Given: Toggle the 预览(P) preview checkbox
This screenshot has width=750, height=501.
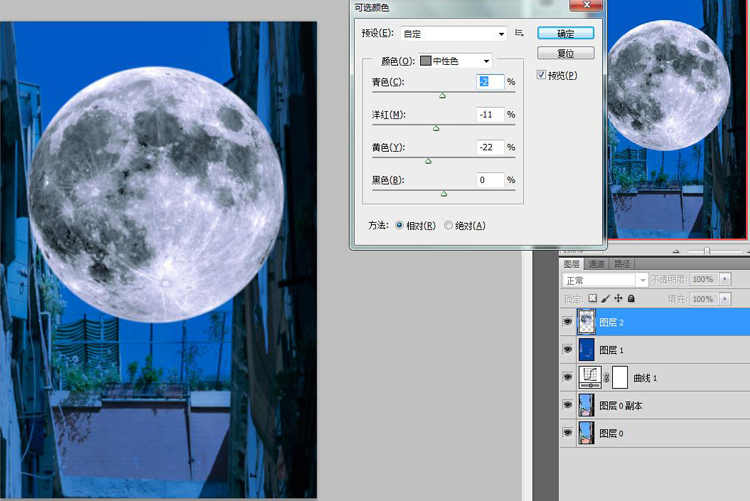Looking at the screenshot, I should pyautogui.click(x=541, y=75).
